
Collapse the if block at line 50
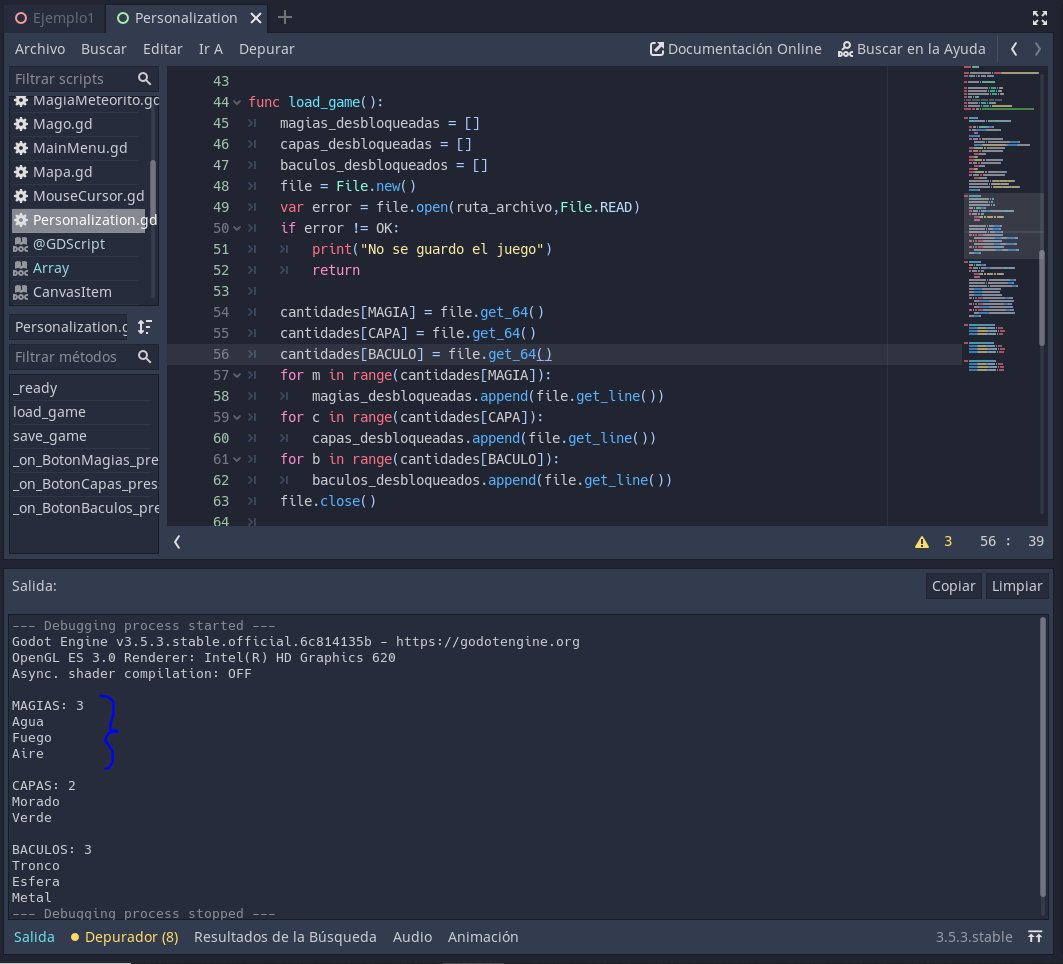237,228
